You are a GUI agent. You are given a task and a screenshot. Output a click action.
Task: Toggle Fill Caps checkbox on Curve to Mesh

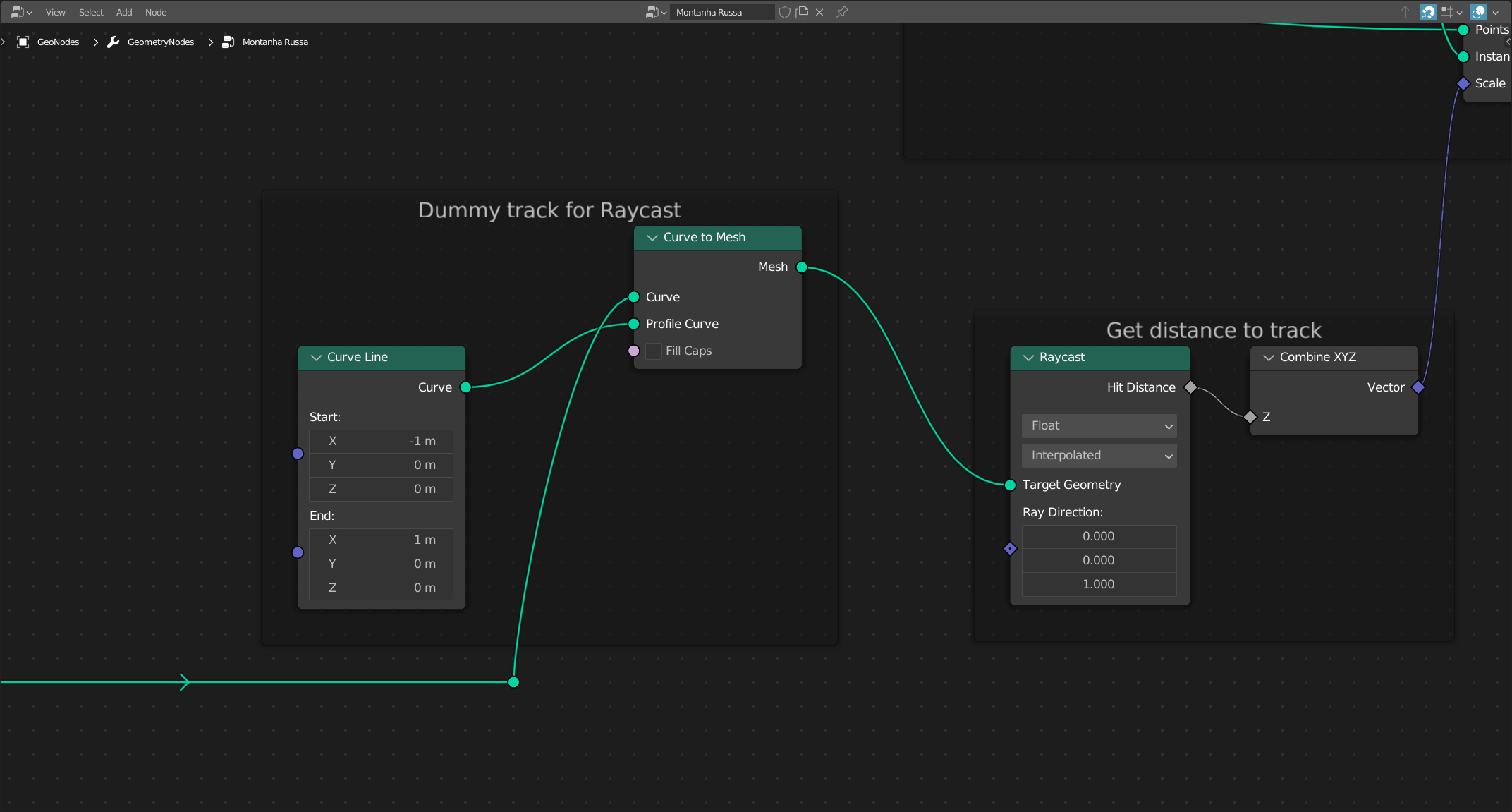tap(654, 350)
